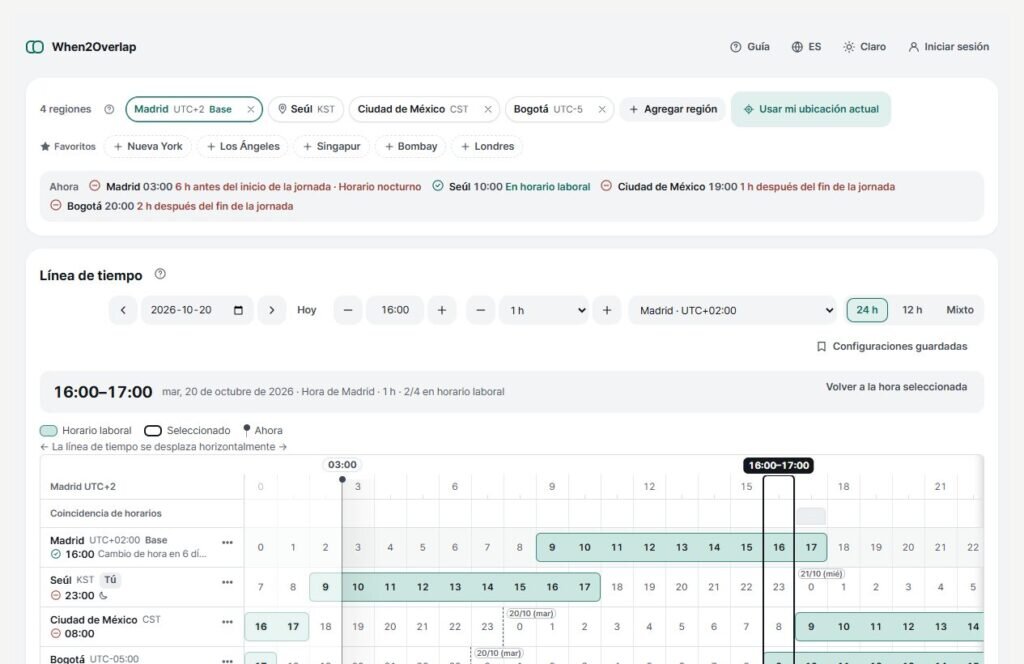Increase the 1 h duration
Screen dimensions: 1024x664
tap(607, 310)
